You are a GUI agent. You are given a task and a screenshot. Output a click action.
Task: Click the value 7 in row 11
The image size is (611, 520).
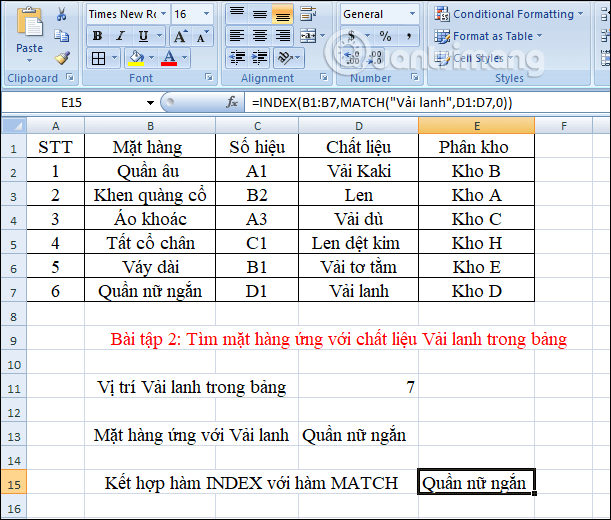click(410, 387)
